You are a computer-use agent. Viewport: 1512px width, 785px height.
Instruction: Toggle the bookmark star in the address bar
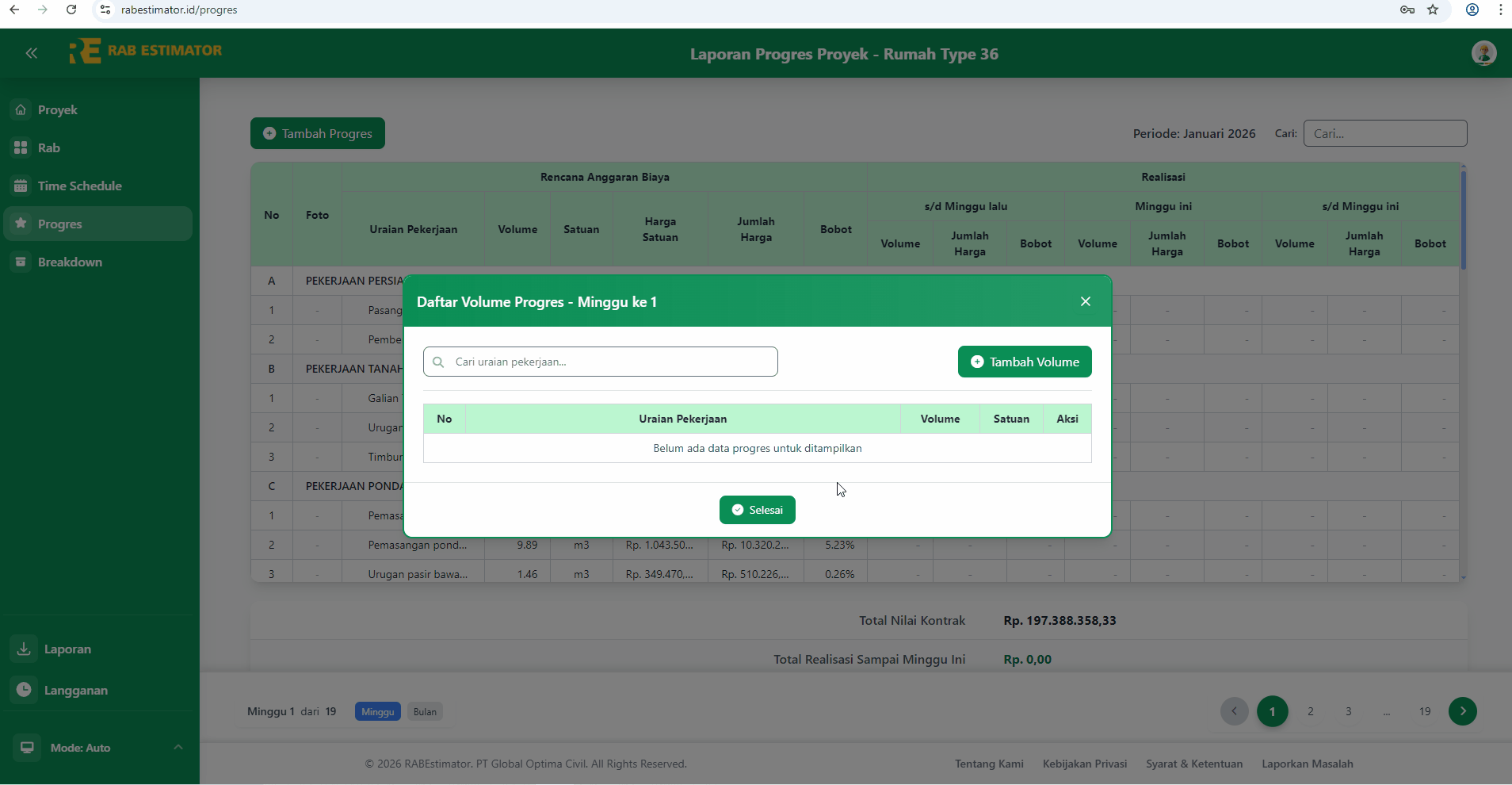click(x=1434, y=10)
